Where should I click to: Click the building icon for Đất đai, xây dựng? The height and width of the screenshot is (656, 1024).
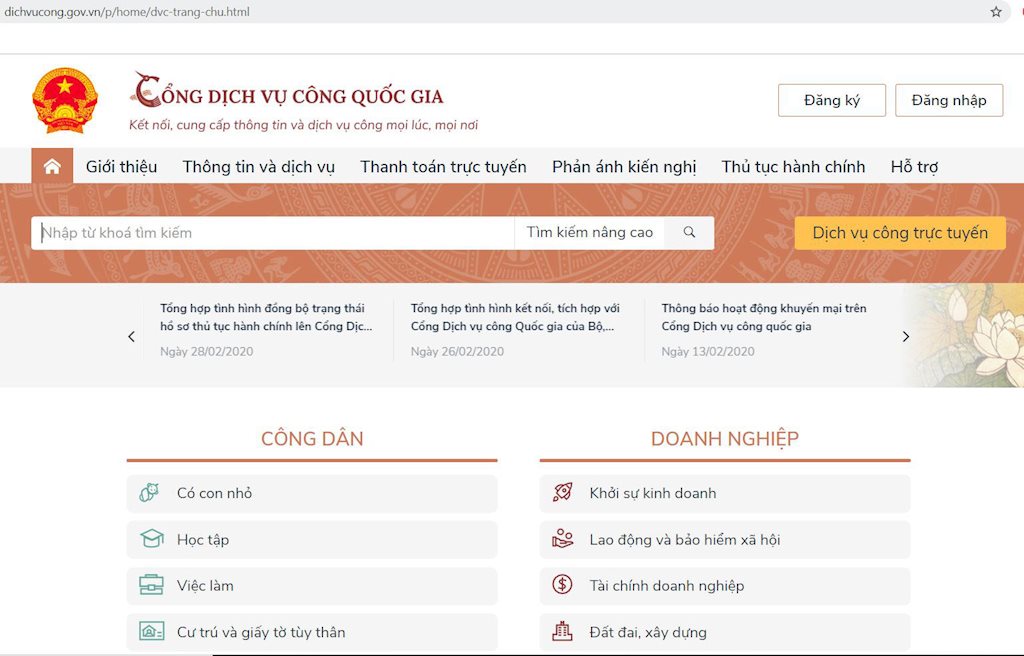coord(562,632)
